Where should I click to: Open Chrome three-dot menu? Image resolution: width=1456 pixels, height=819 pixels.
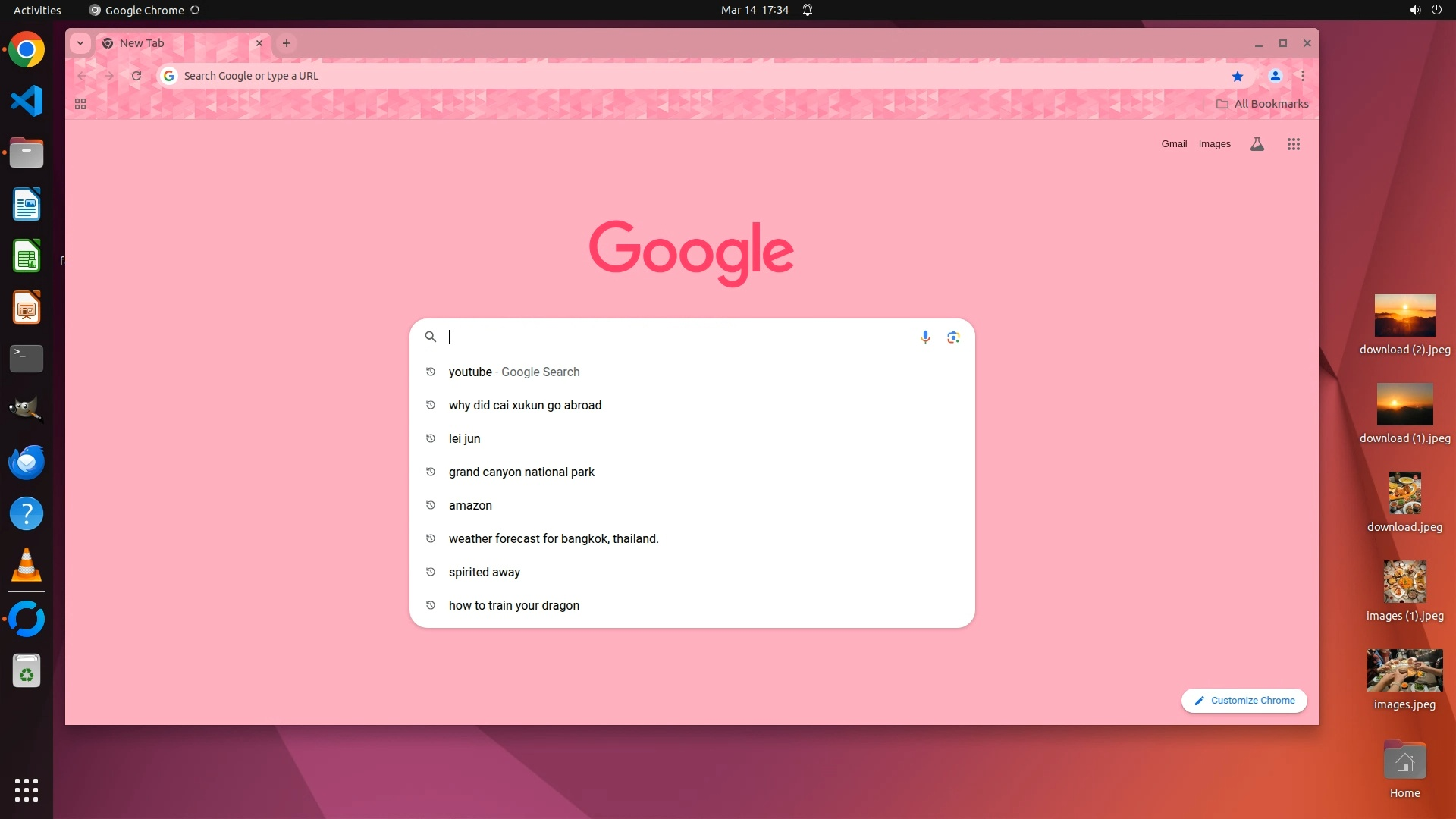tap(1303, 76)
